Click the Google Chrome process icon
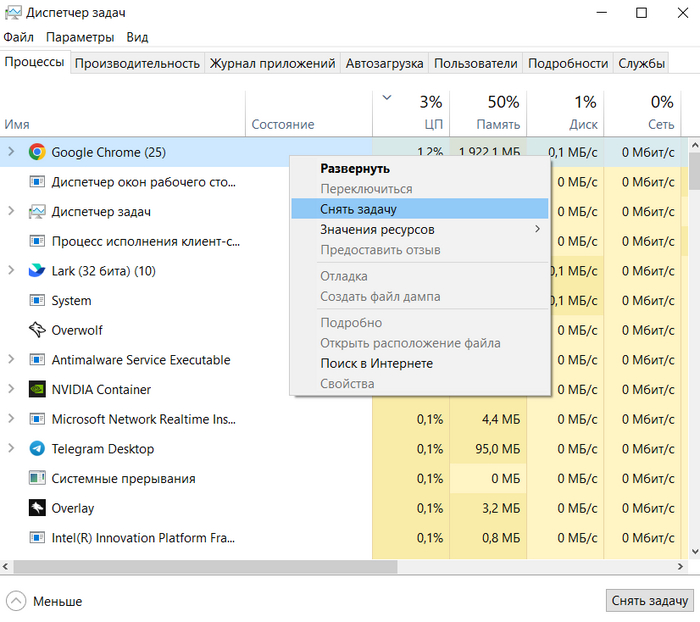This screenshot has width=700, height=622. click(37, 152)
